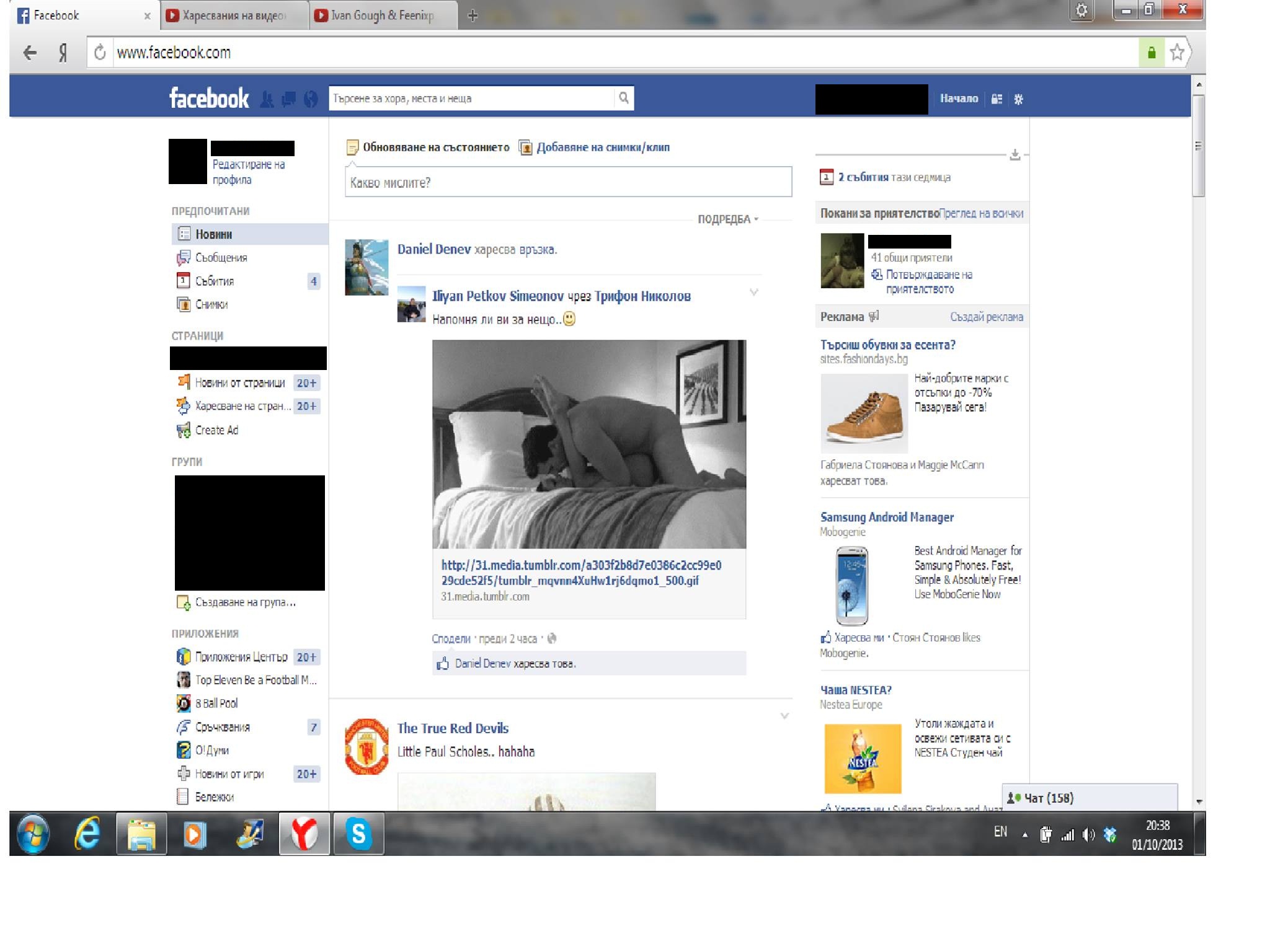The height and width of the screenshot is (952, 1270).
Task: Click download arrow icon above events ticker
Action: [x=1015, y=154]
